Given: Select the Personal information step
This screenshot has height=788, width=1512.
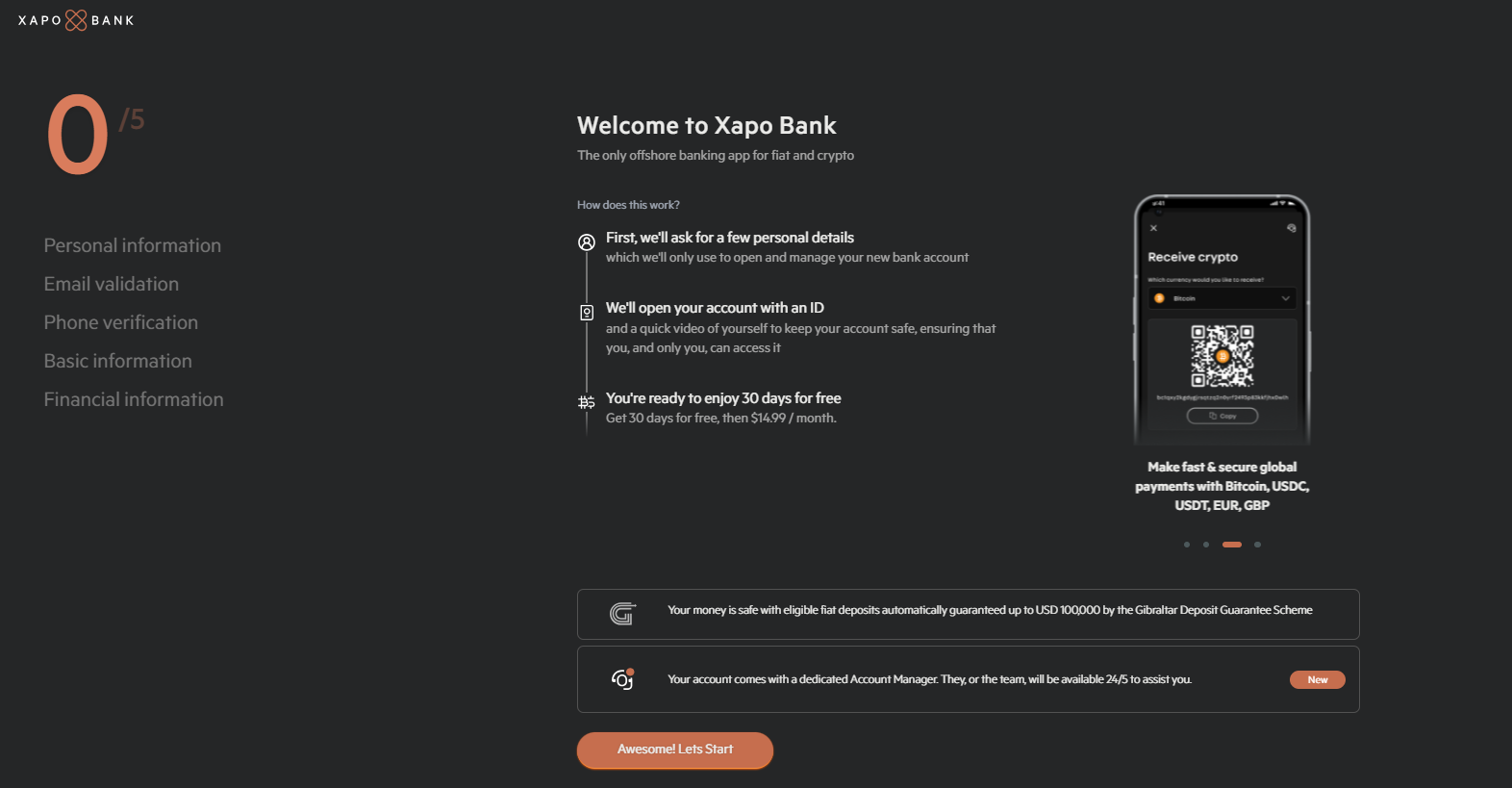Looking at the screenshot, I should click(133, 245).
